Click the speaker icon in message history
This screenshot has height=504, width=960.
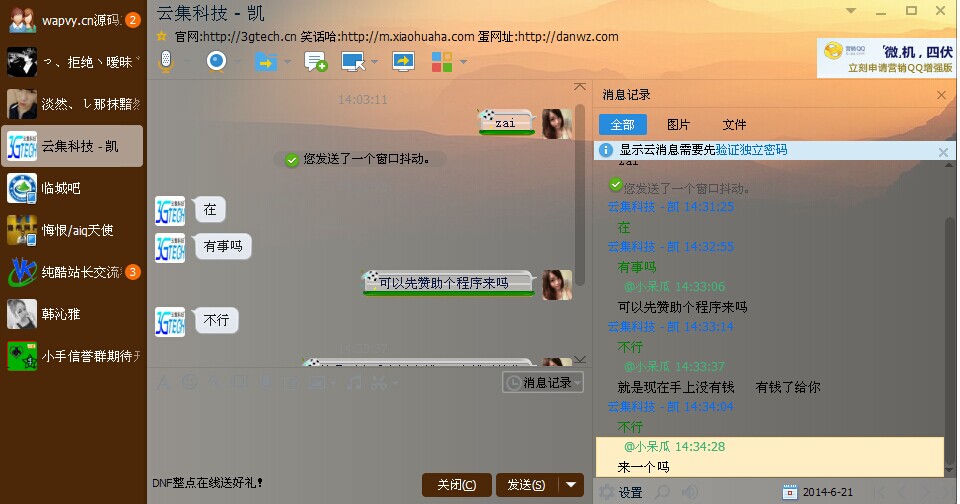coord(689,492)
